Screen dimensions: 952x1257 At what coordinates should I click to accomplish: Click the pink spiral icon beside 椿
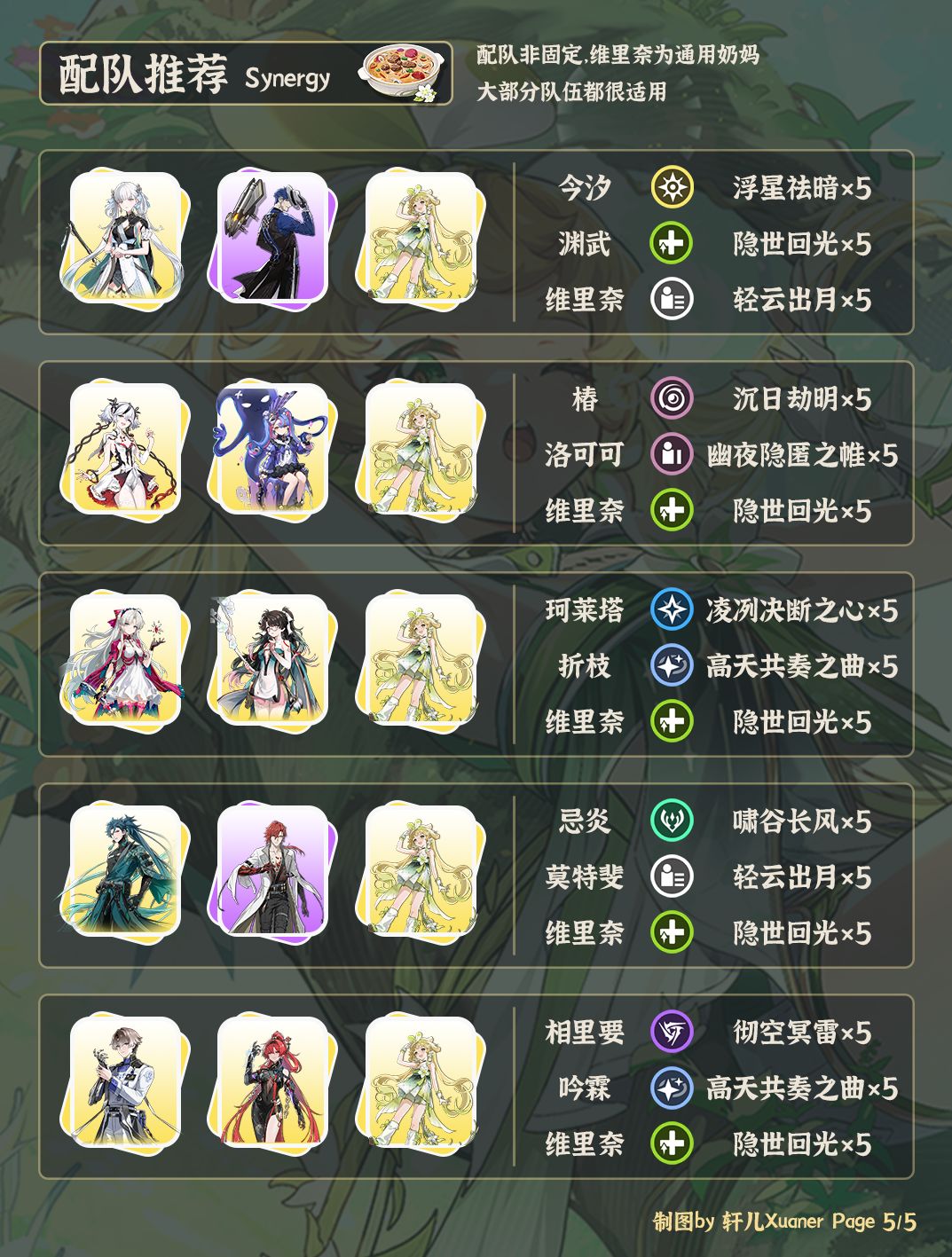(x=672, y=399)
